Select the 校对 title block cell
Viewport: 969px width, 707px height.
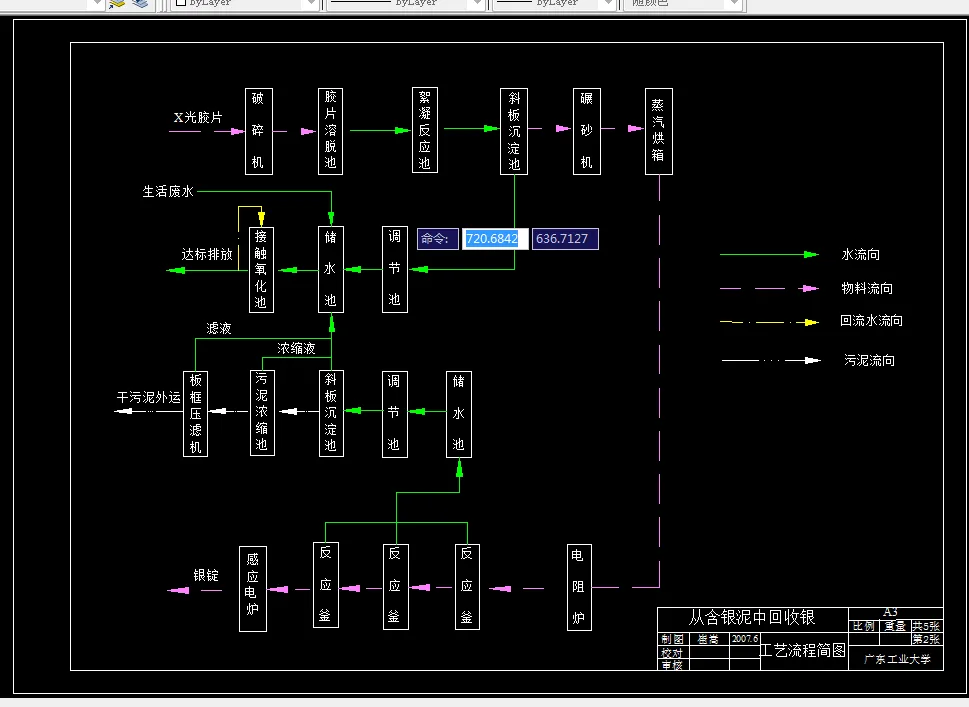(x=672, y=653)
